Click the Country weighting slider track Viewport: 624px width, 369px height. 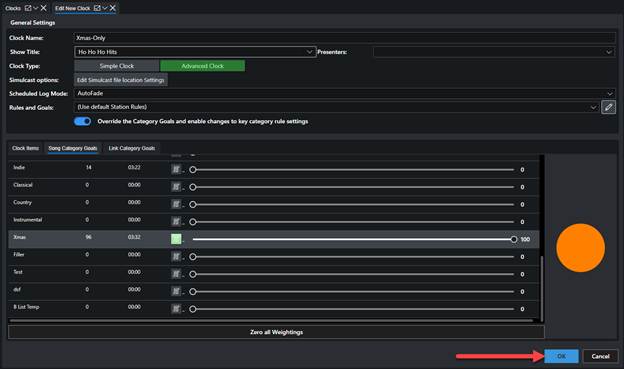coord(353,204)
